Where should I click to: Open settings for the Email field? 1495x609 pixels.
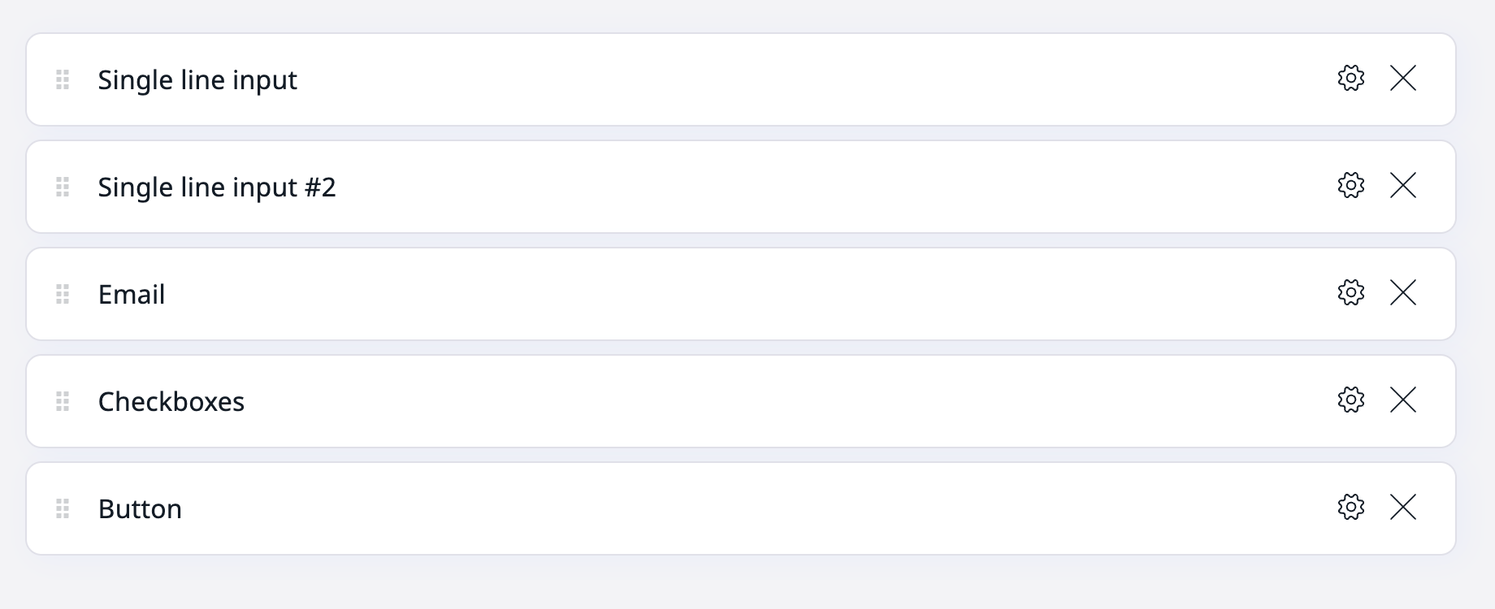click(1350, 292)
